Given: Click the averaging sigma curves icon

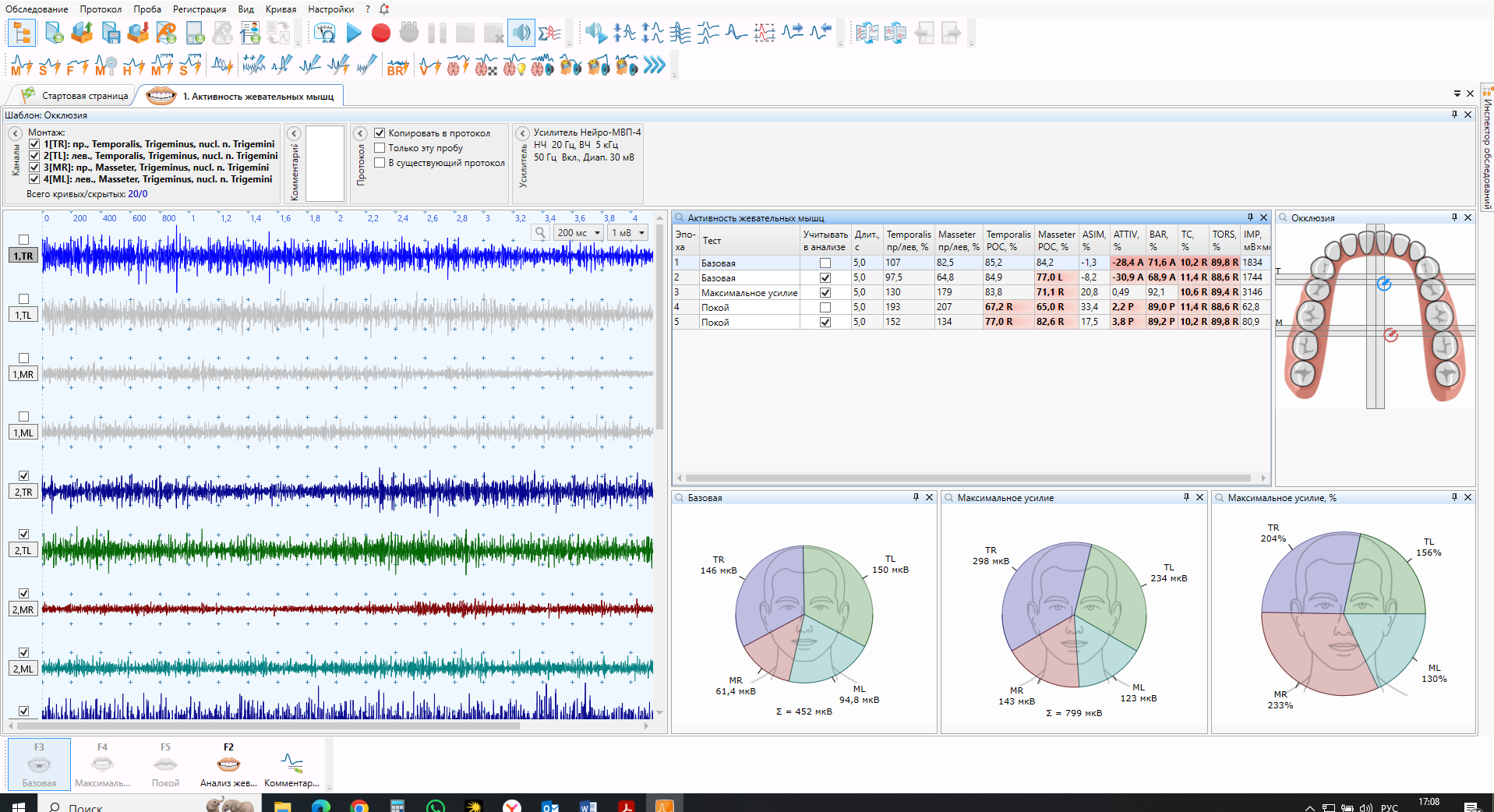Looking at the screenshot, I should [x=549, y=33].
